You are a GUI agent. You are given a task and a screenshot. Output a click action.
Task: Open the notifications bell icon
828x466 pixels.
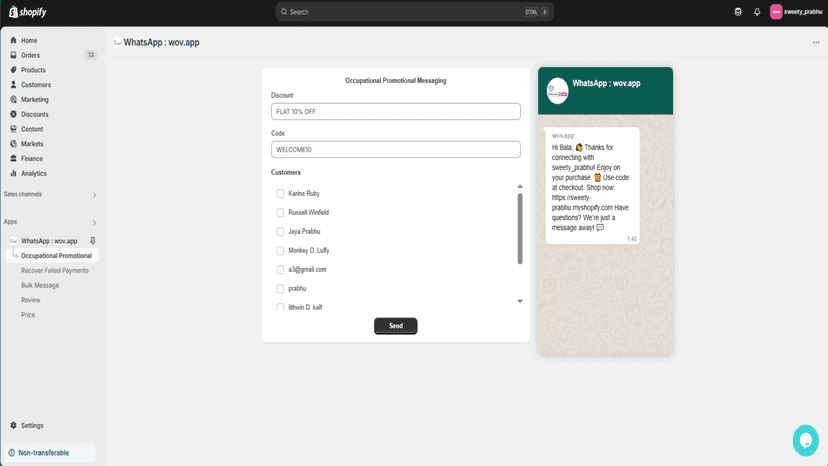[757, 12]
